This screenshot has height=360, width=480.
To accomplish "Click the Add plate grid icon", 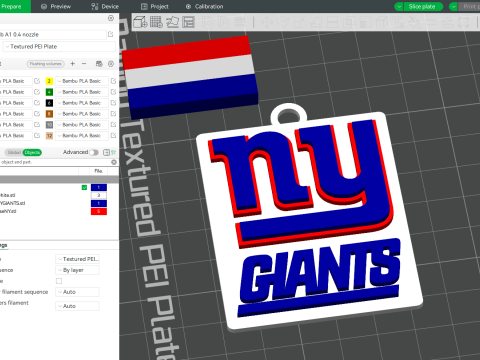I will pyautogui.click(x=156, y=22).
